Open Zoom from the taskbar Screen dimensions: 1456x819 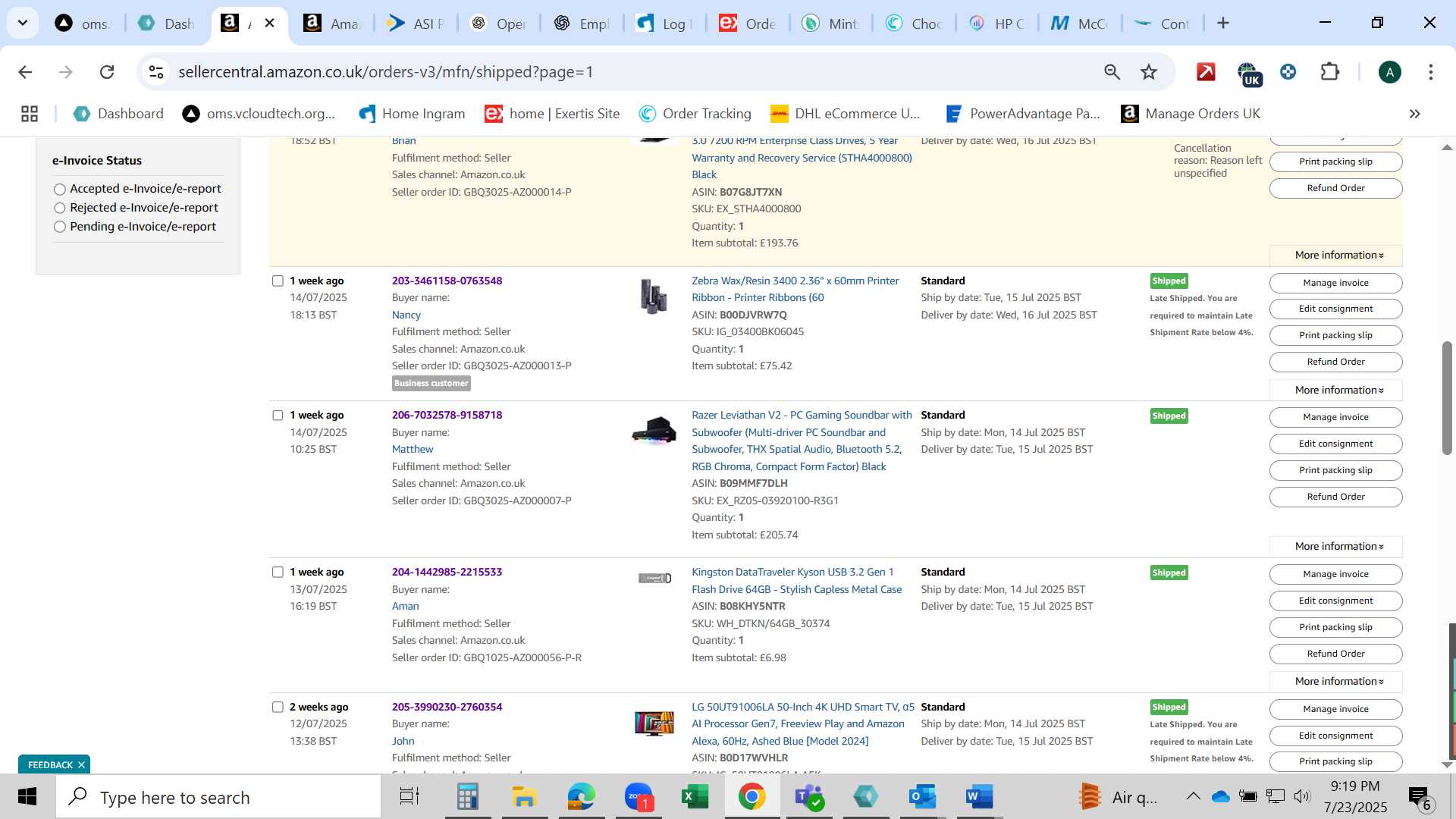[639, 797]
